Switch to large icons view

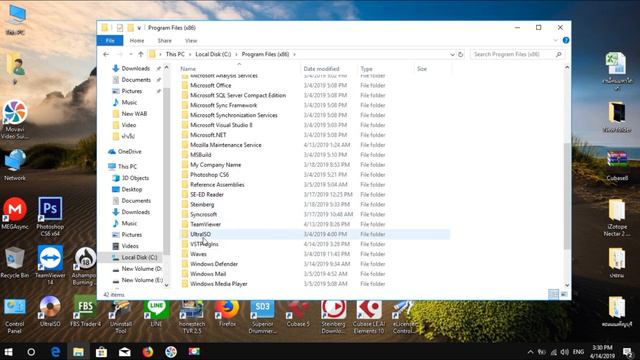click(564, 294)
